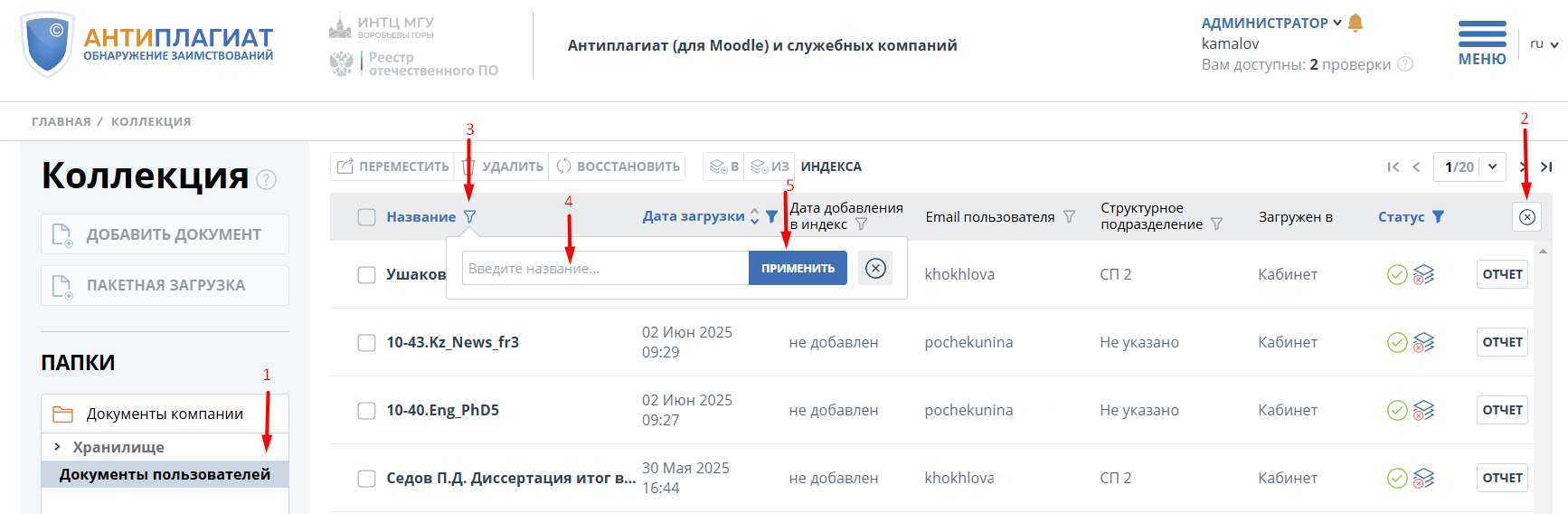
Task: Select Документы пользователей folder
Action: tap(165, 474)
